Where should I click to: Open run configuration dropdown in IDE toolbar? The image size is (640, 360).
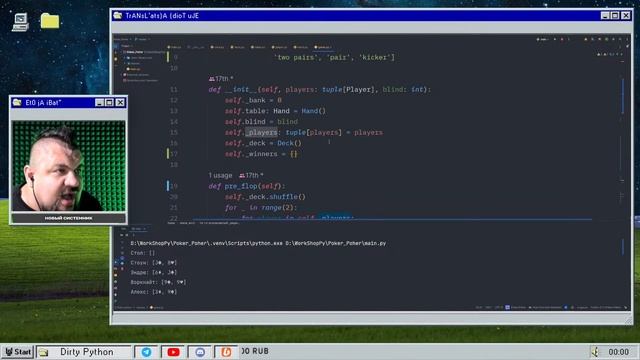543,40
